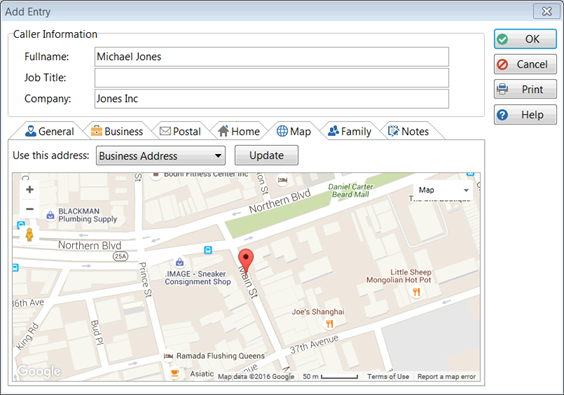Click the red location pin on Main St

tap(246, 261)
